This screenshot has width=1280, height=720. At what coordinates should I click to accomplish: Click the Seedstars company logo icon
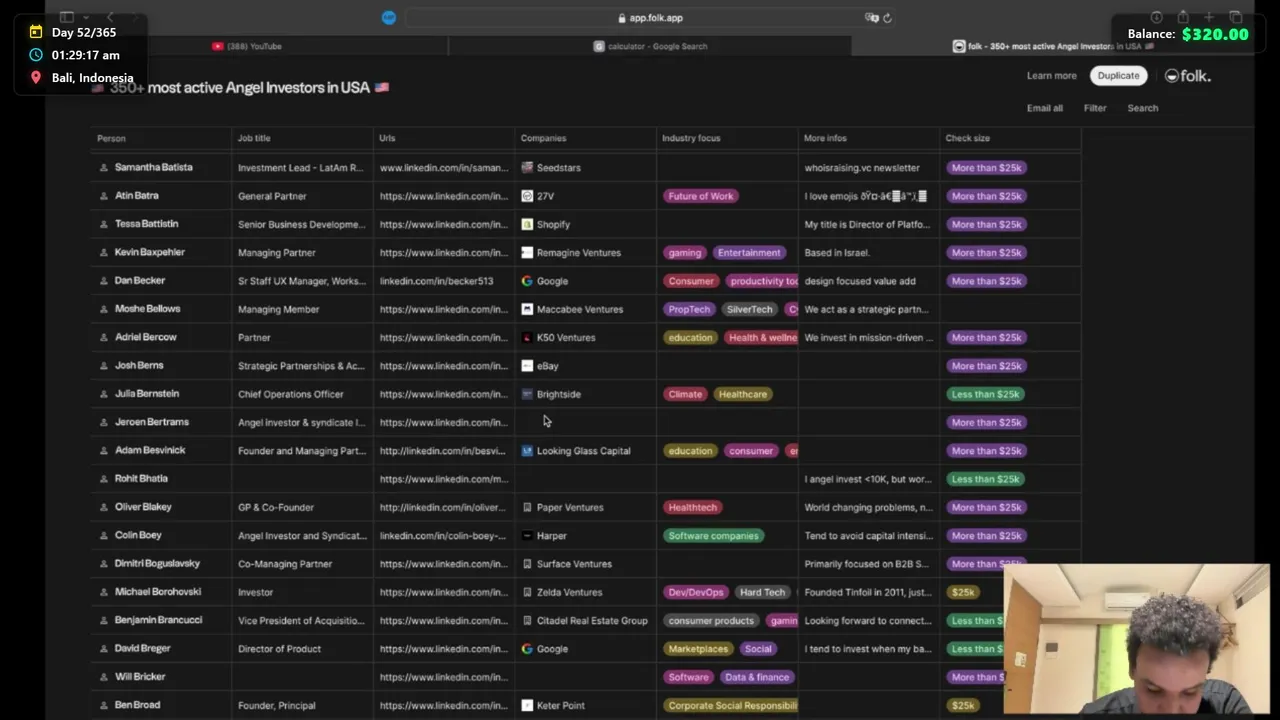(x=527, y=168)
